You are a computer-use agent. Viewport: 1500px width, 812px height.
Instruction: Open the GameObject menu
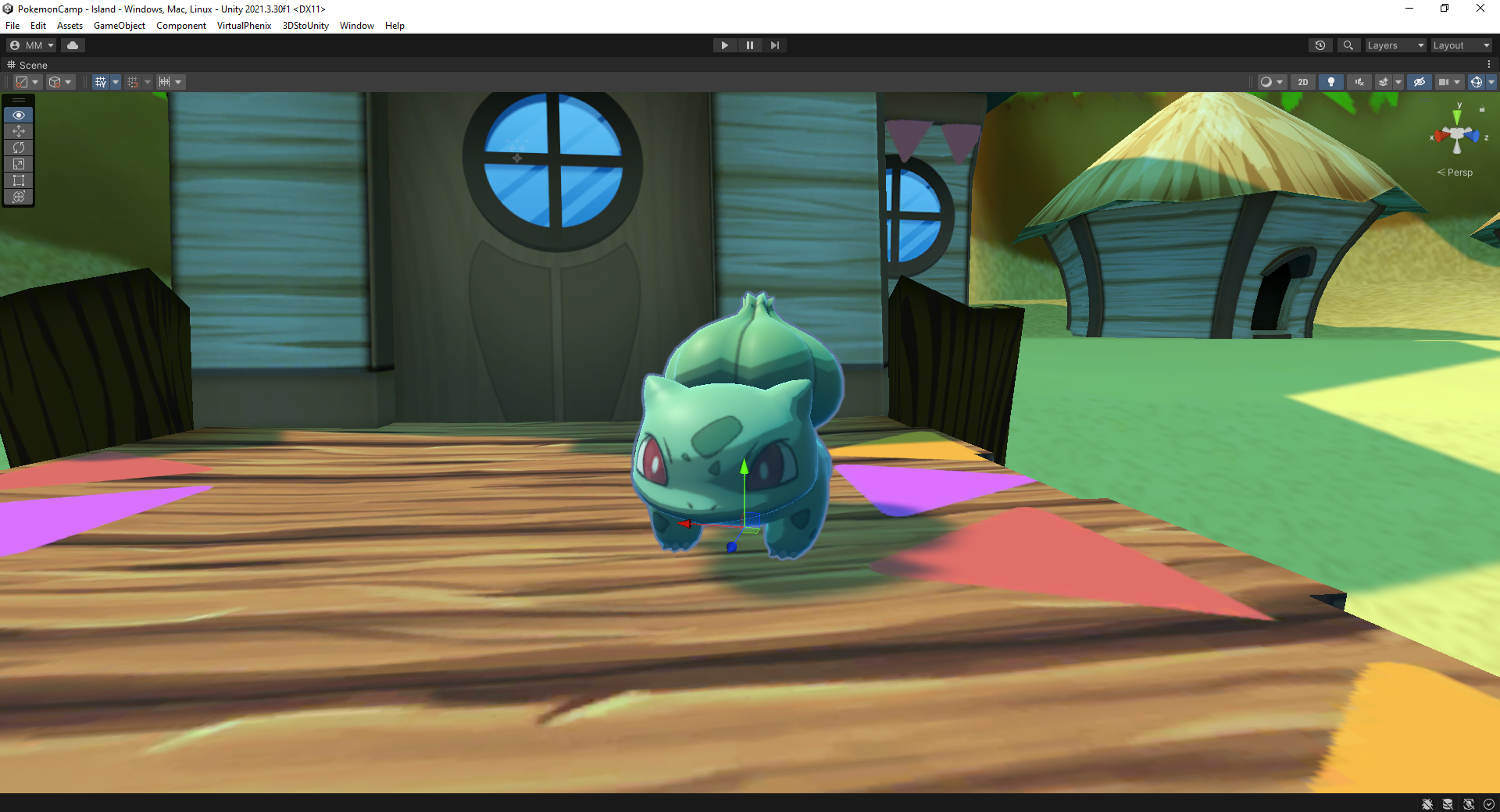pos(120,26)
